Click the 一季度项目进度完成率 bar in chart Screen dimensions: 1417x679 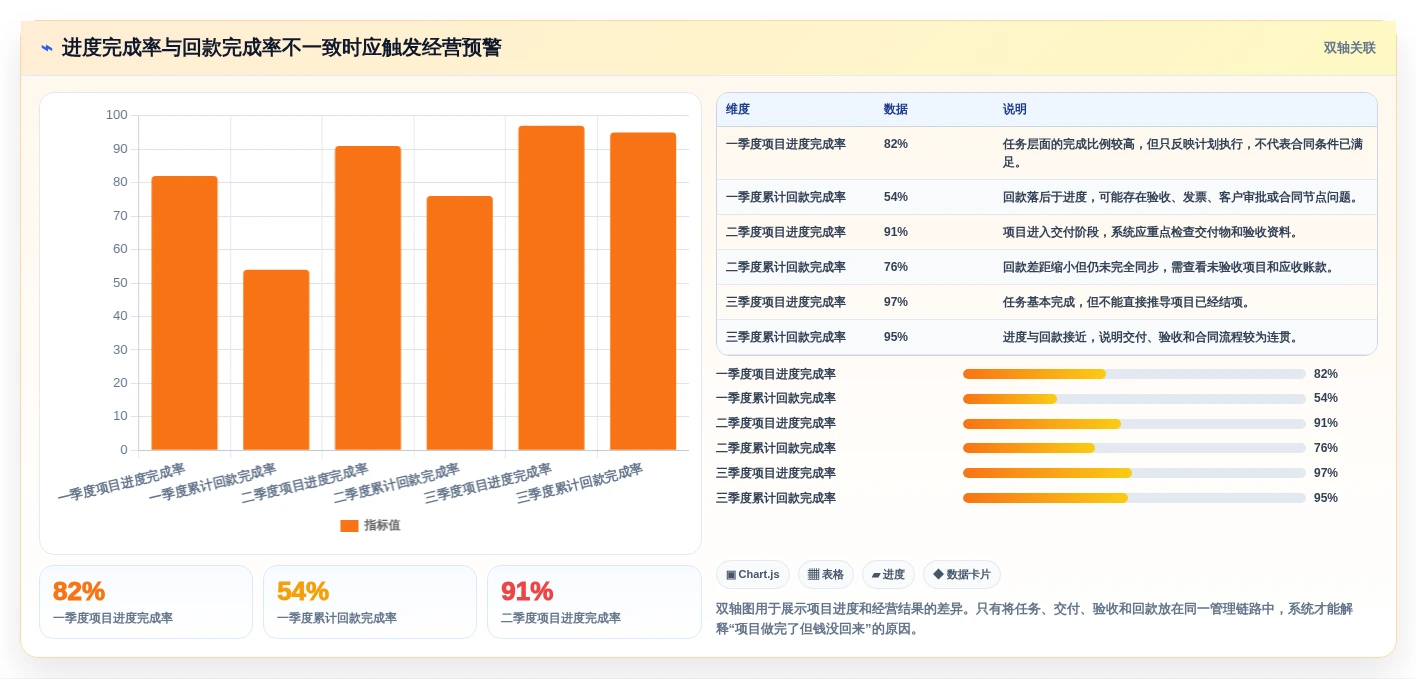184,313
